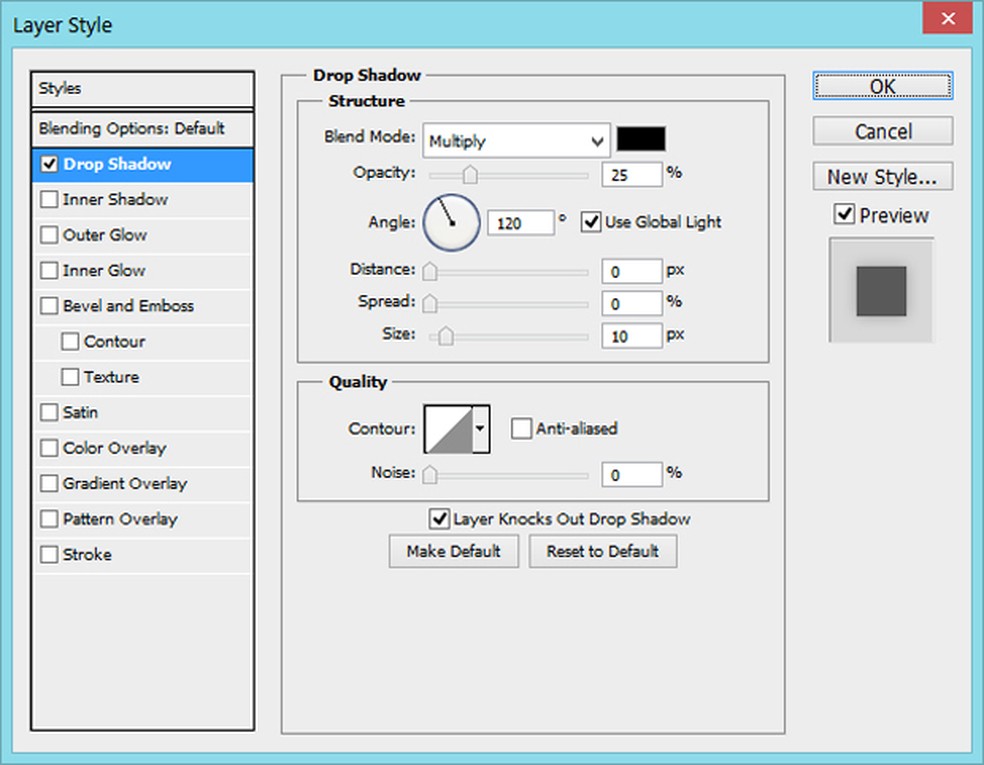Select Bevel and Emboss in list
Screen dimensions: 984x765
coord(128,306)
